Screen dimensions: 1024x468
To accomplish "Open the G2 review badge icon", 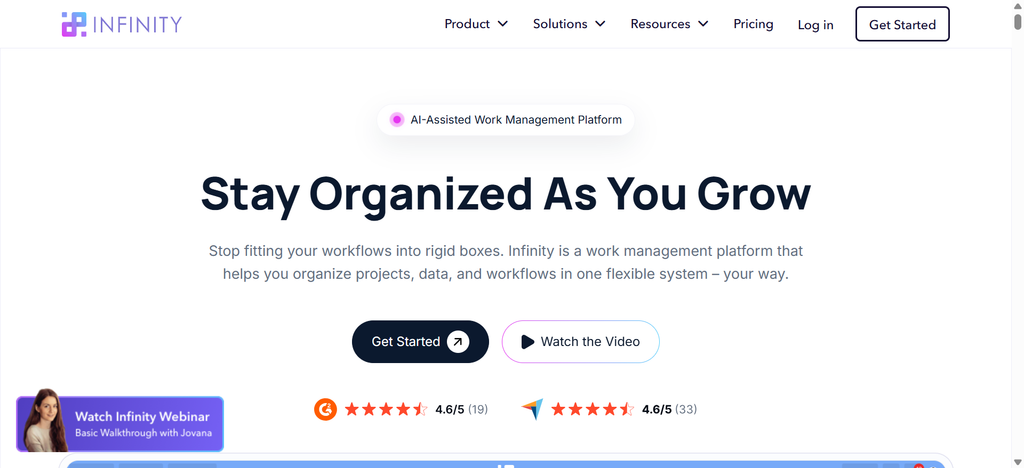I will click(325, 409).
